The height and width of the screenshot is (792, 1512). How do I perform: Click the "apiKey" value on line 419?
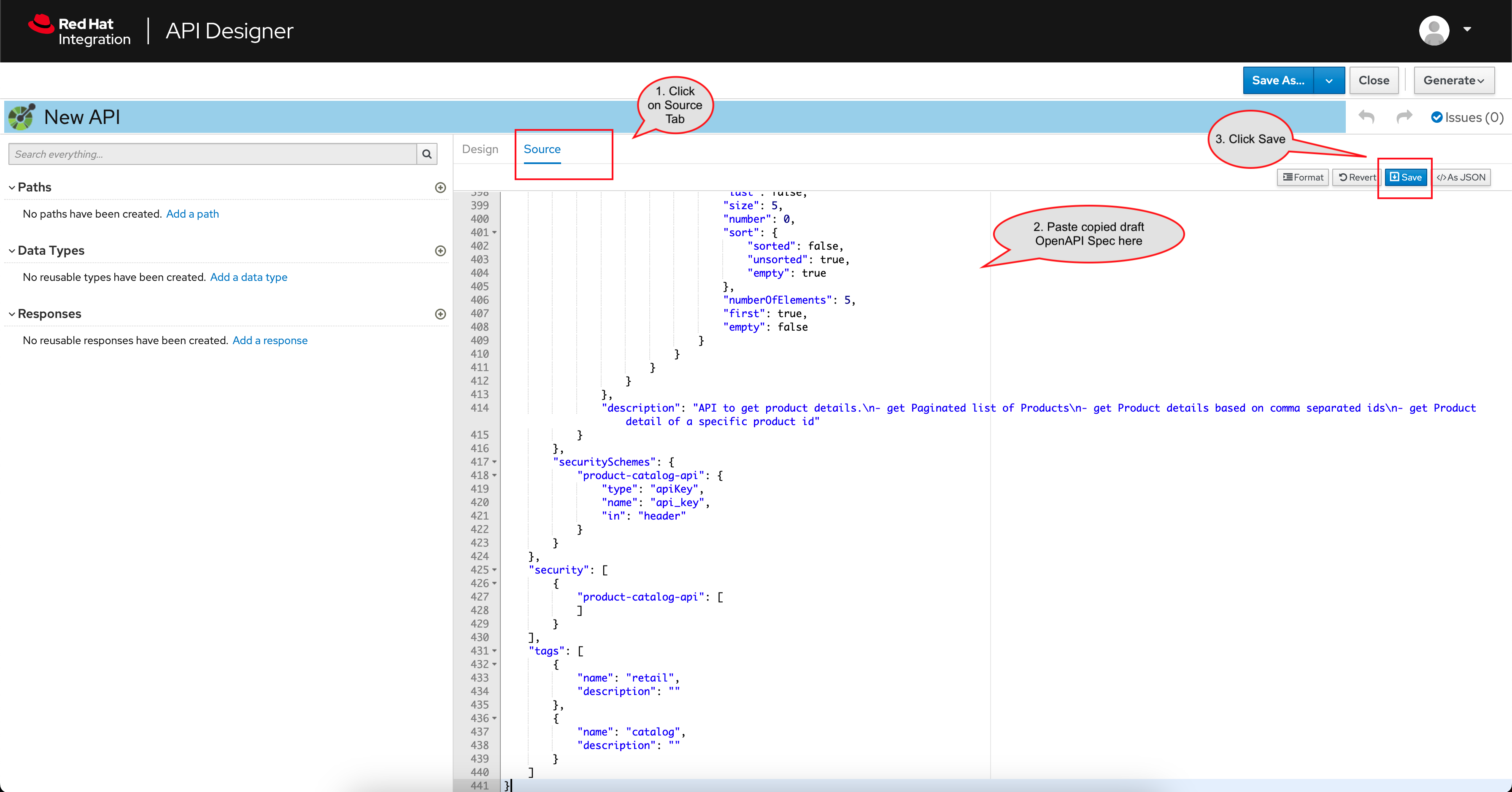pos(674,489)
